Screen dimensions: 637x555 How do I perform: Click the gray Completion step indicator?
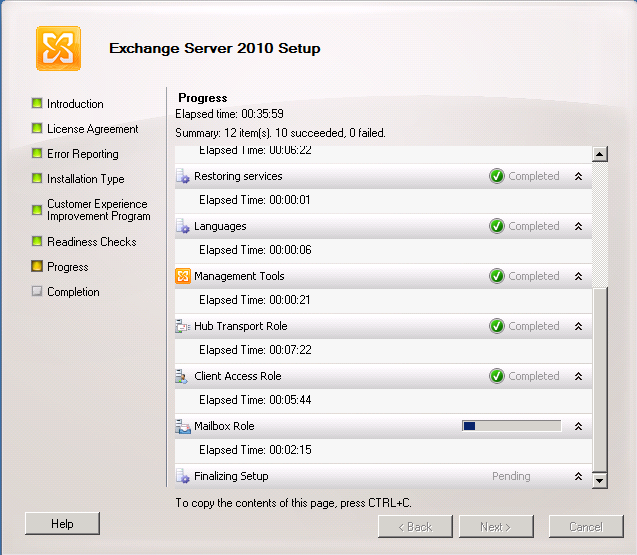37,291
